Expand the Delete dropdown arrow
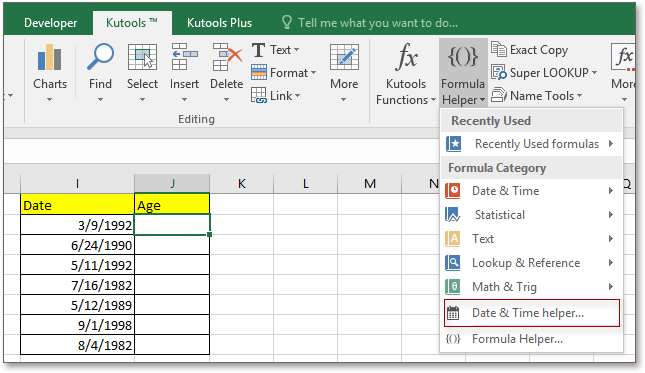645x373 pixels. click(226, 100)
